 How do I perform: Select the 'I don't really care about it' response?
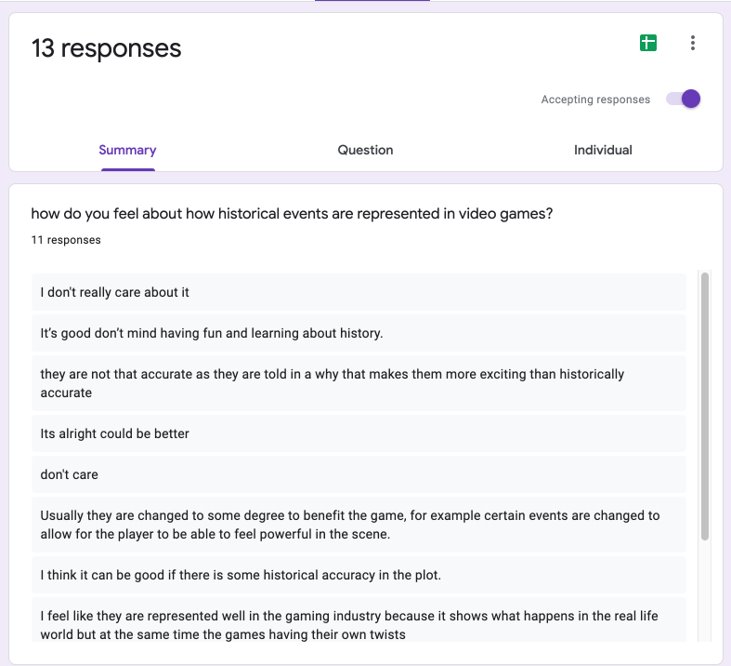(359, 292)
